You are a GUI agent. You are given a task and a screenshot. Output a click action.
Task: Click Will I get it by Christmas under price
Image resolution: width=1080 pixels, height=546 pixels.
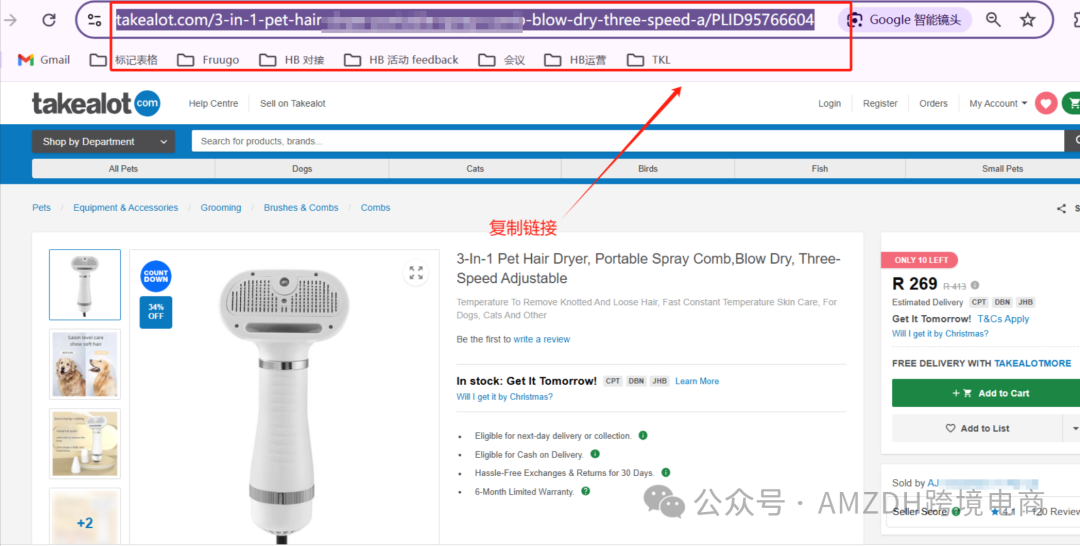tap(940, 333)
